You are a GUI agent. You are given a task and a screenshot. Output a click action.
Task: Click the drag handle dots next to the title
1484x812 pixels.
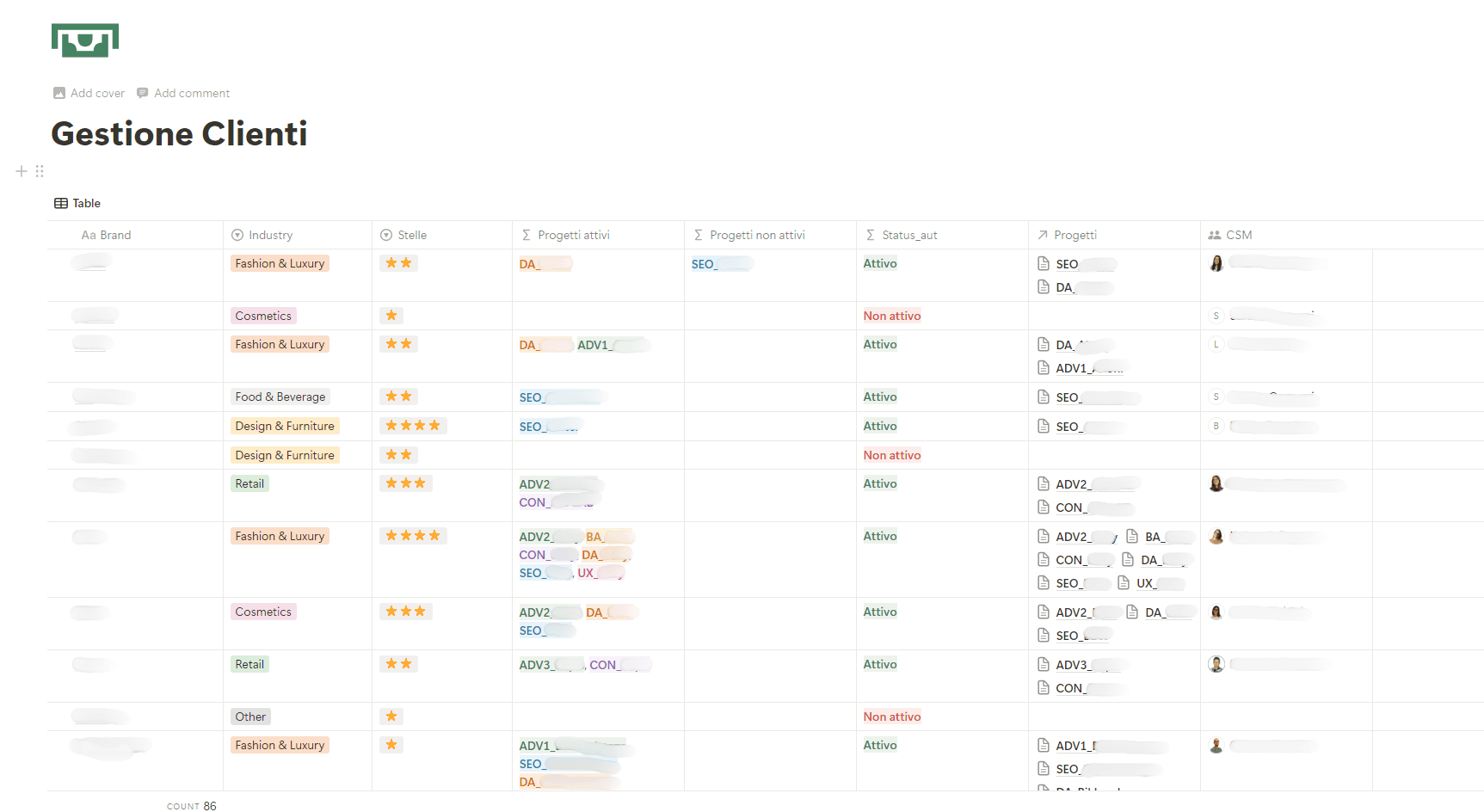point(40,171)
